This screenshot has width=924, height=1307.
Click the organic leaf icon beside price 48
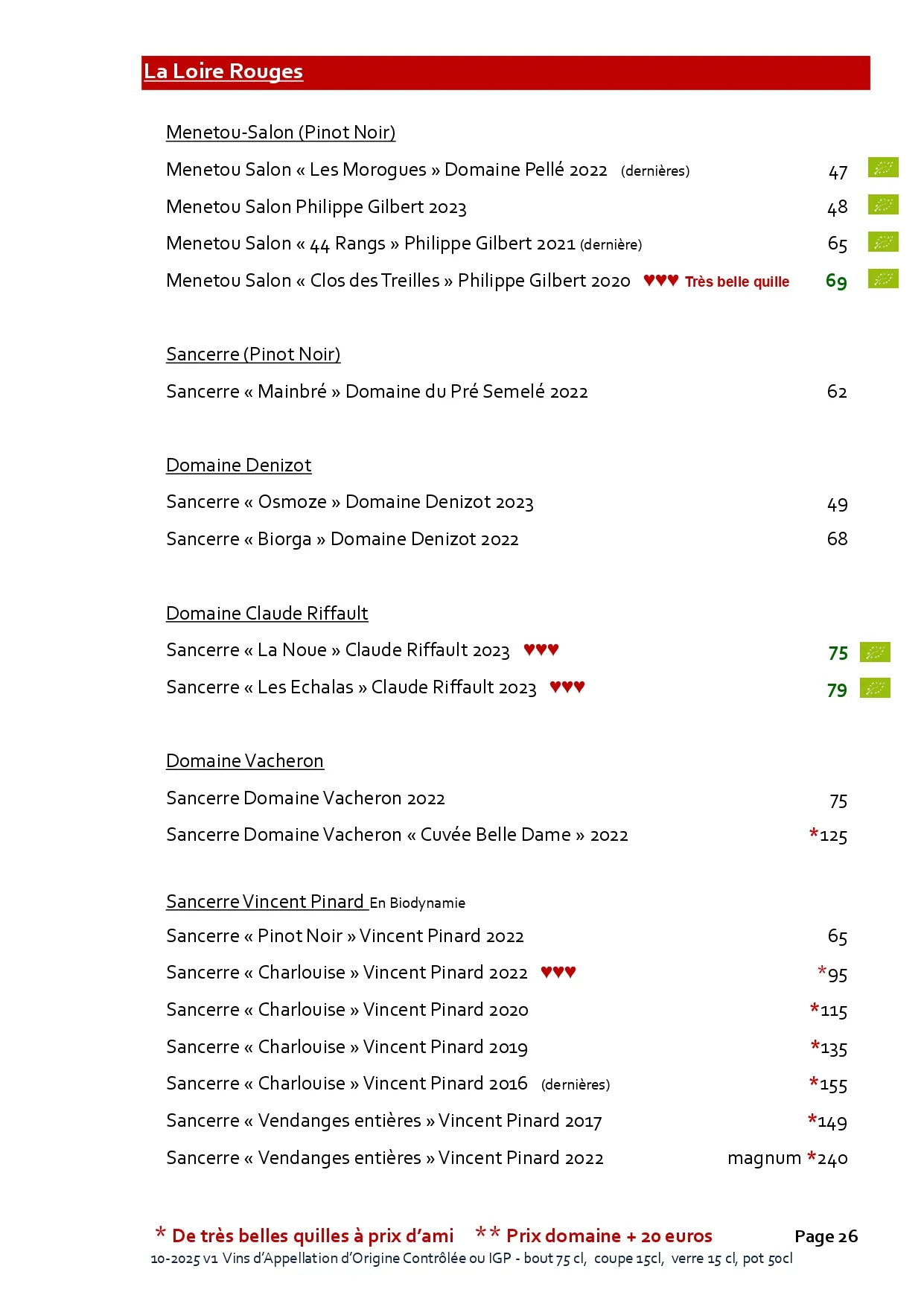pos(883,205)
